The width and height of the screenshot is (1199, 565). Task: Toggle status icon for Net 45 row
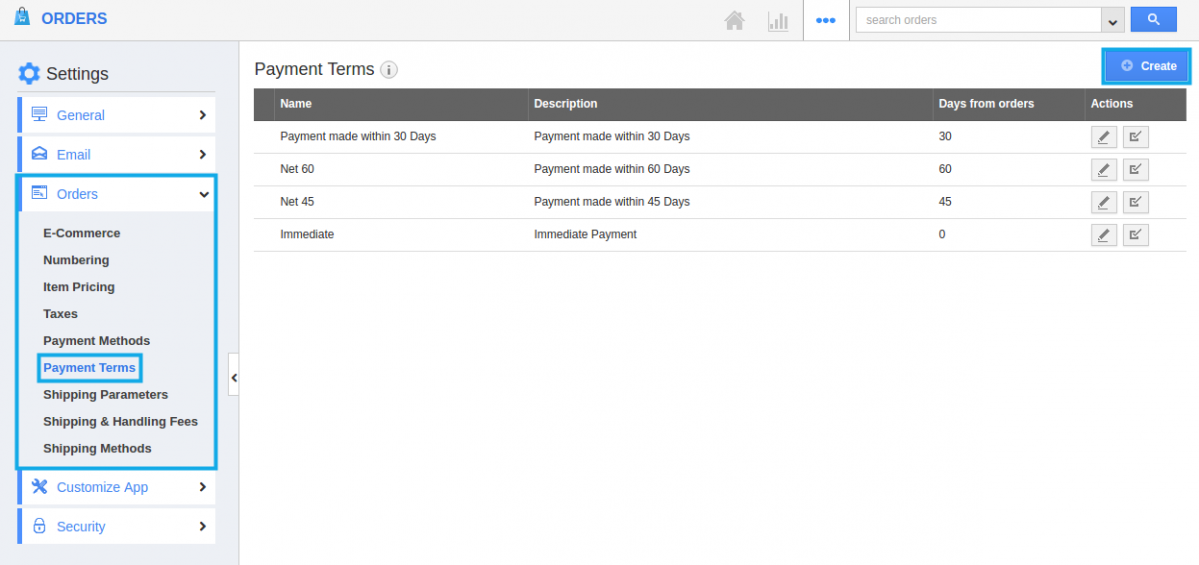pyautogui.click(x=1135, y=202)
